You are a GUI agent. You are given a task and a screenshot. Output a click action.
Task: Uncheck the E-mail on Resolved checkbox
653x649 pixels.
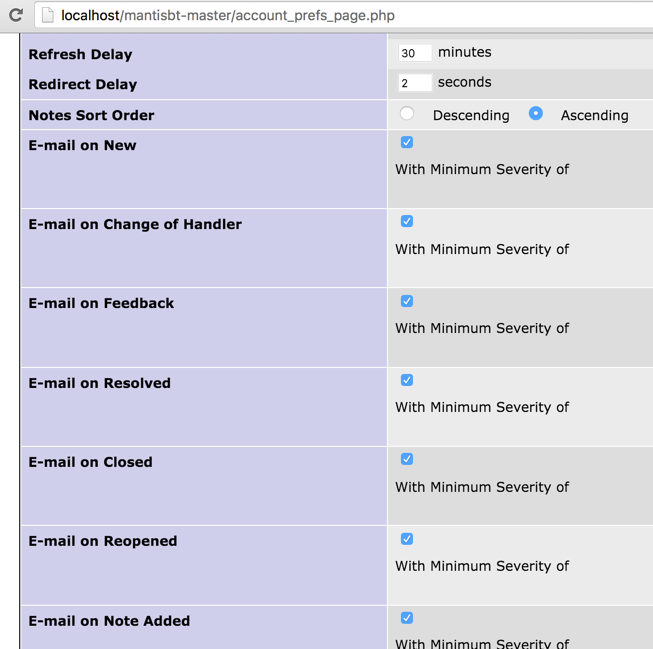tap(407, 380)
